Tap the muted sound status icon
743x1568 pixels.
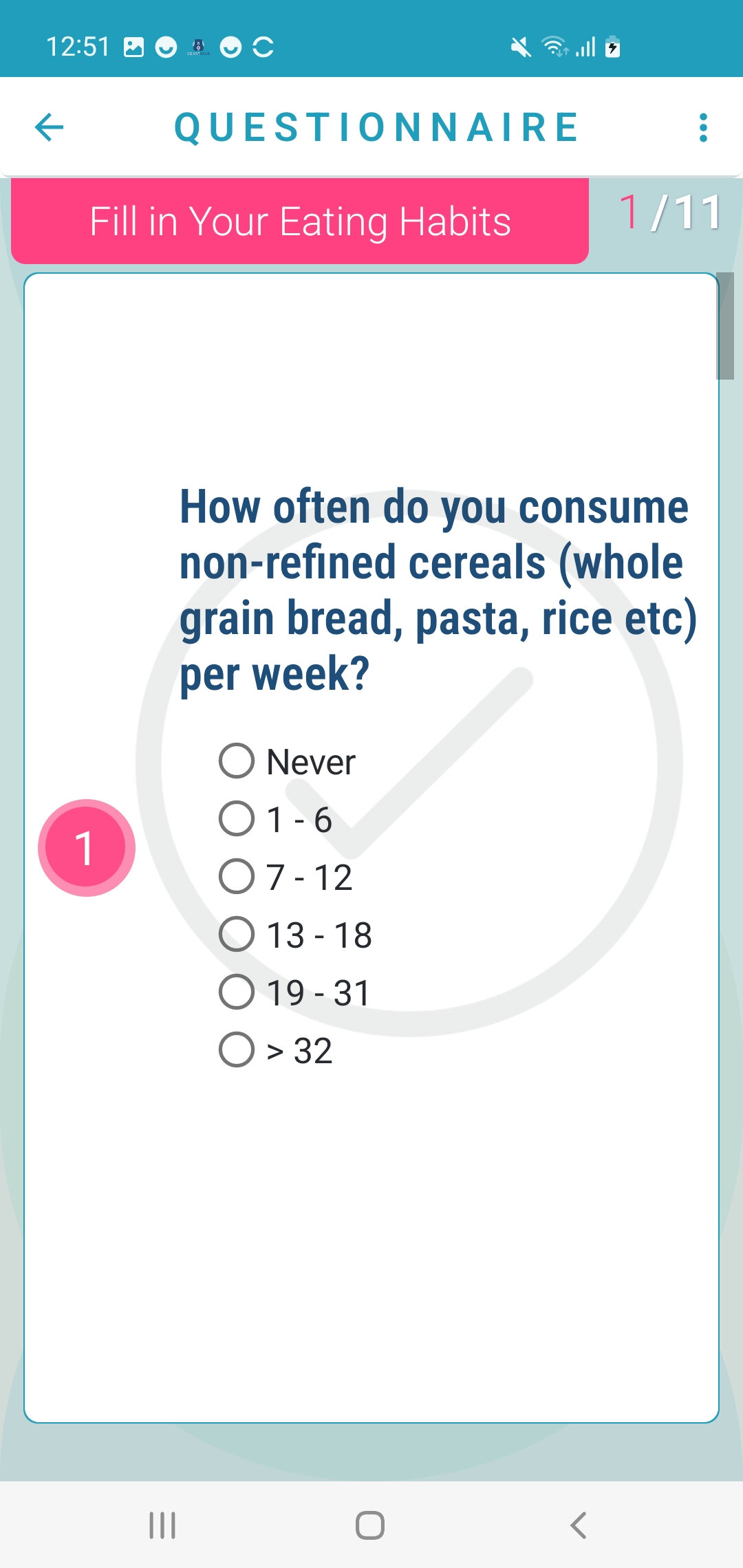[x=521, y=47]
